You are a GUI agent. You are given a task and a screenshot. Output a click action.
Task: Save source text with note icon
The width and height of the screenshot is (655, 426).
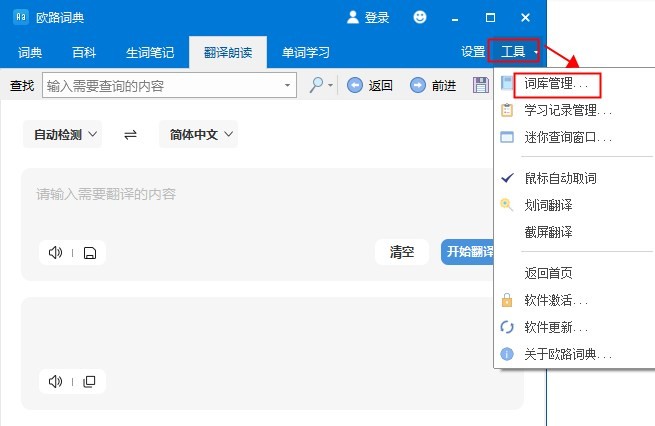pos(90,253)
